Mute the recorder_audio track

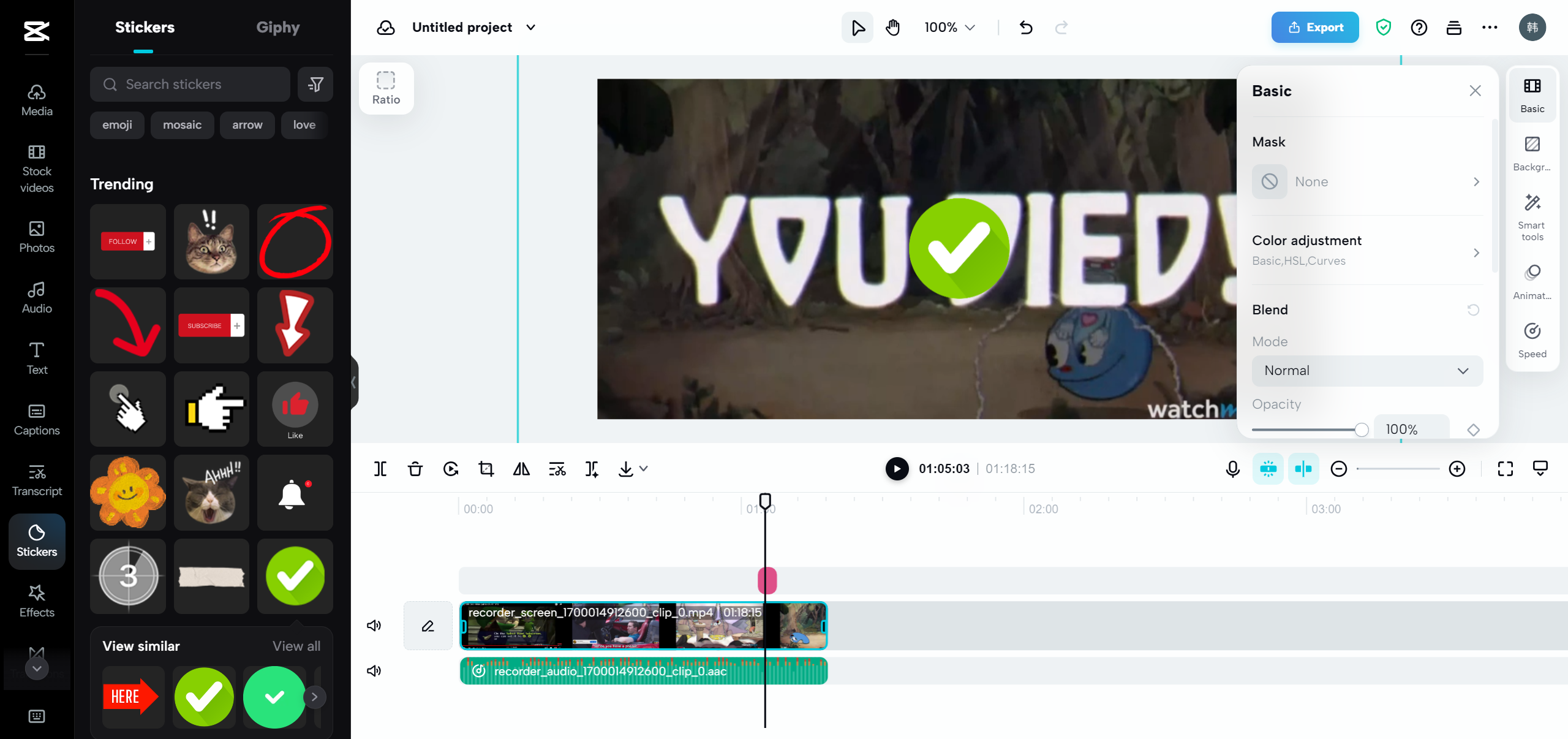374,670
